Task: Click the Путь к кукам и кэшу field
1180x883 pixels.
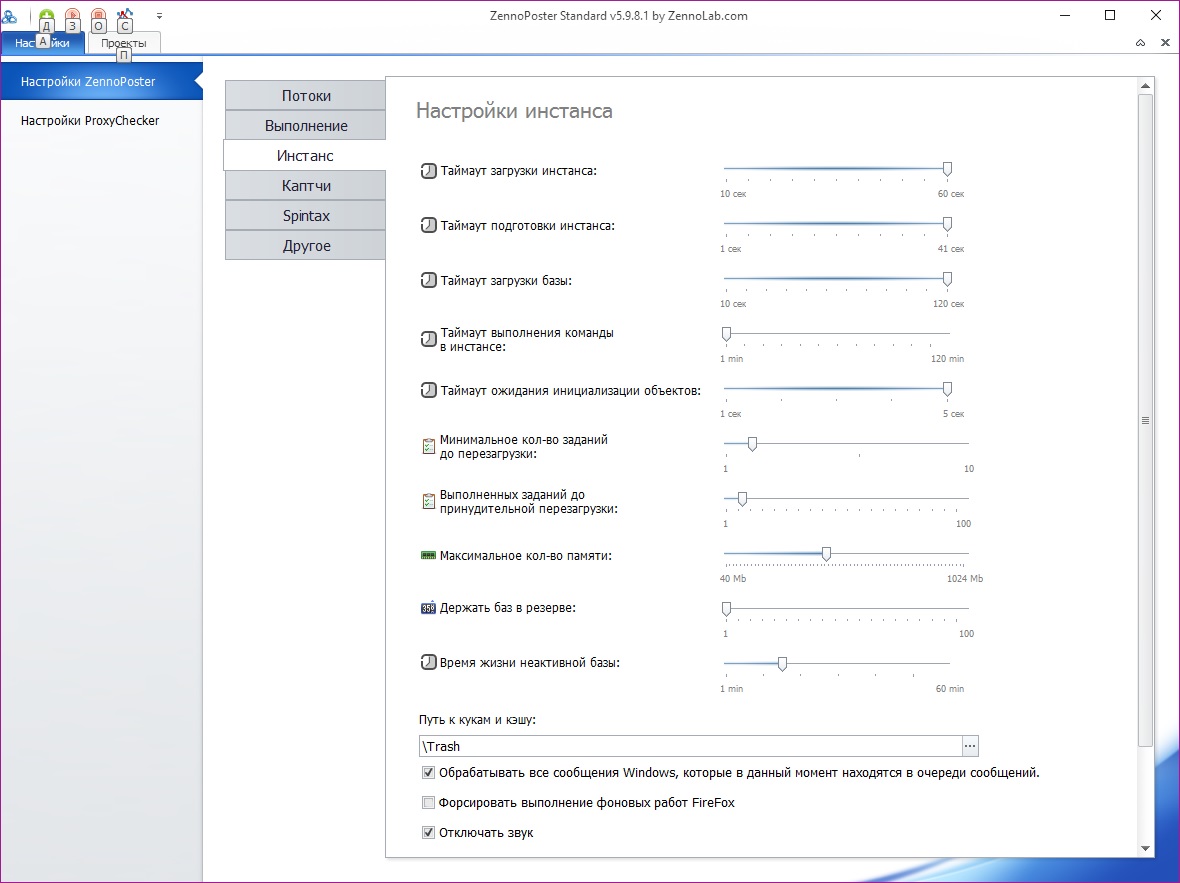Action: [x=690, y=746]
